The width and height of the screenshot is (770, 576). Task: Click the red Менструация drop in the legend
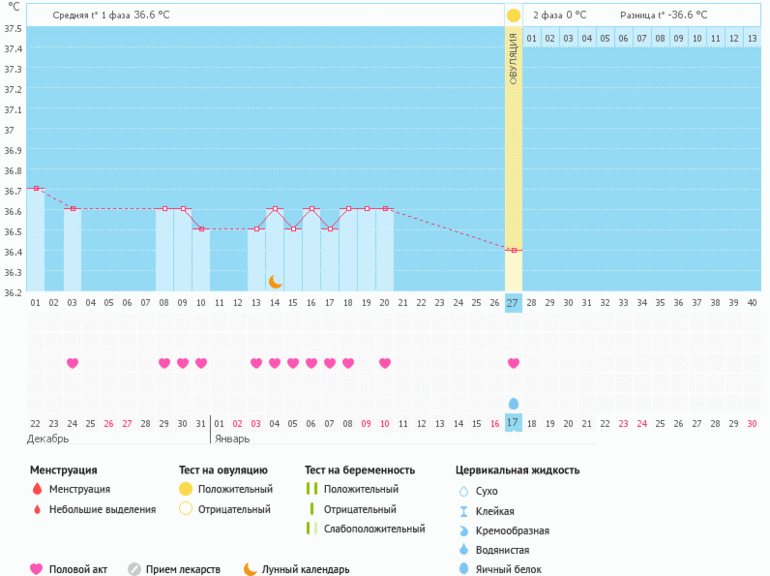(x=37, y=490)
